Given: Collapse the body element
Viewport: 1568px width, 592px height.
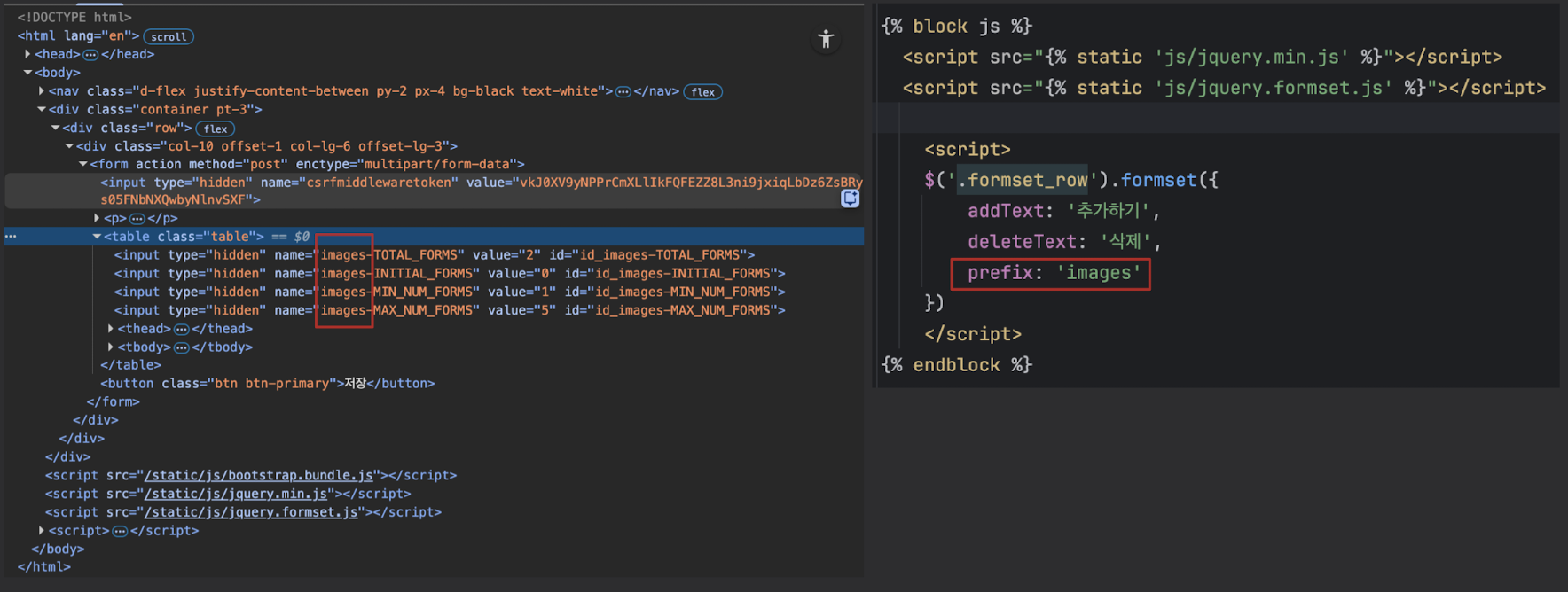Looking at the screenshot, I should (27, 73).
